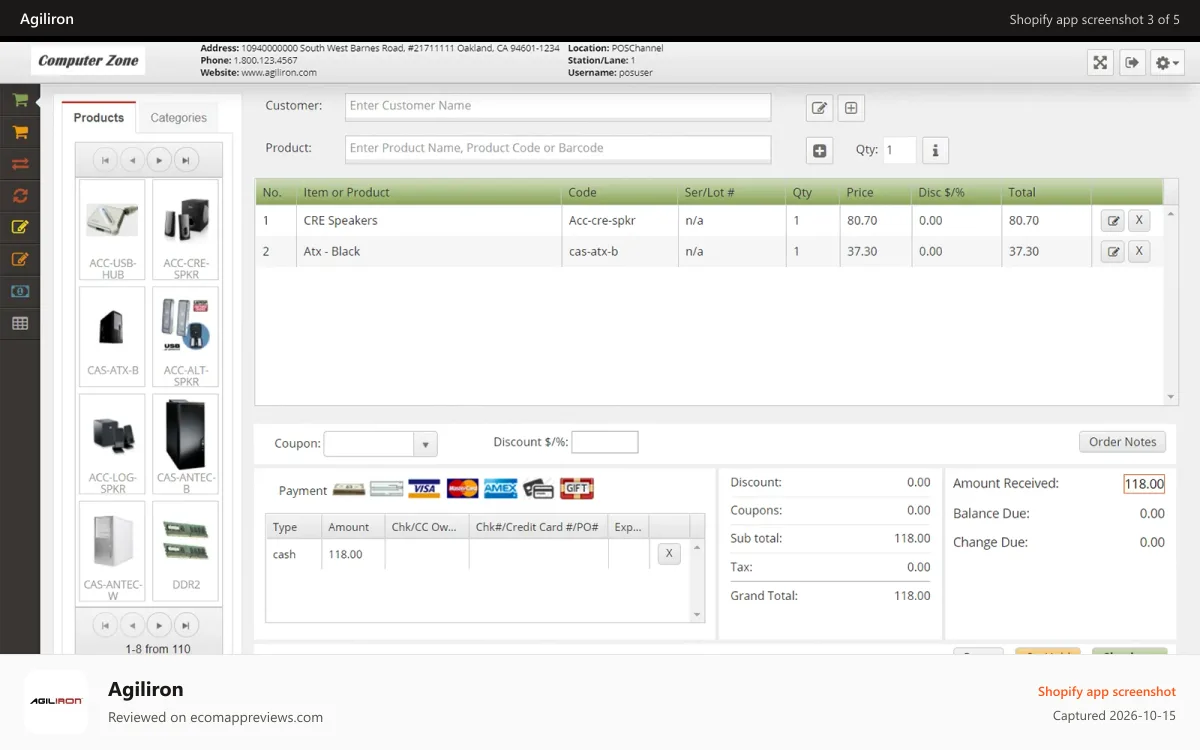Select the ACC-CRE-SPKR product thumbnail
This screenshot has width=1200, height=750.
point(186,229)
